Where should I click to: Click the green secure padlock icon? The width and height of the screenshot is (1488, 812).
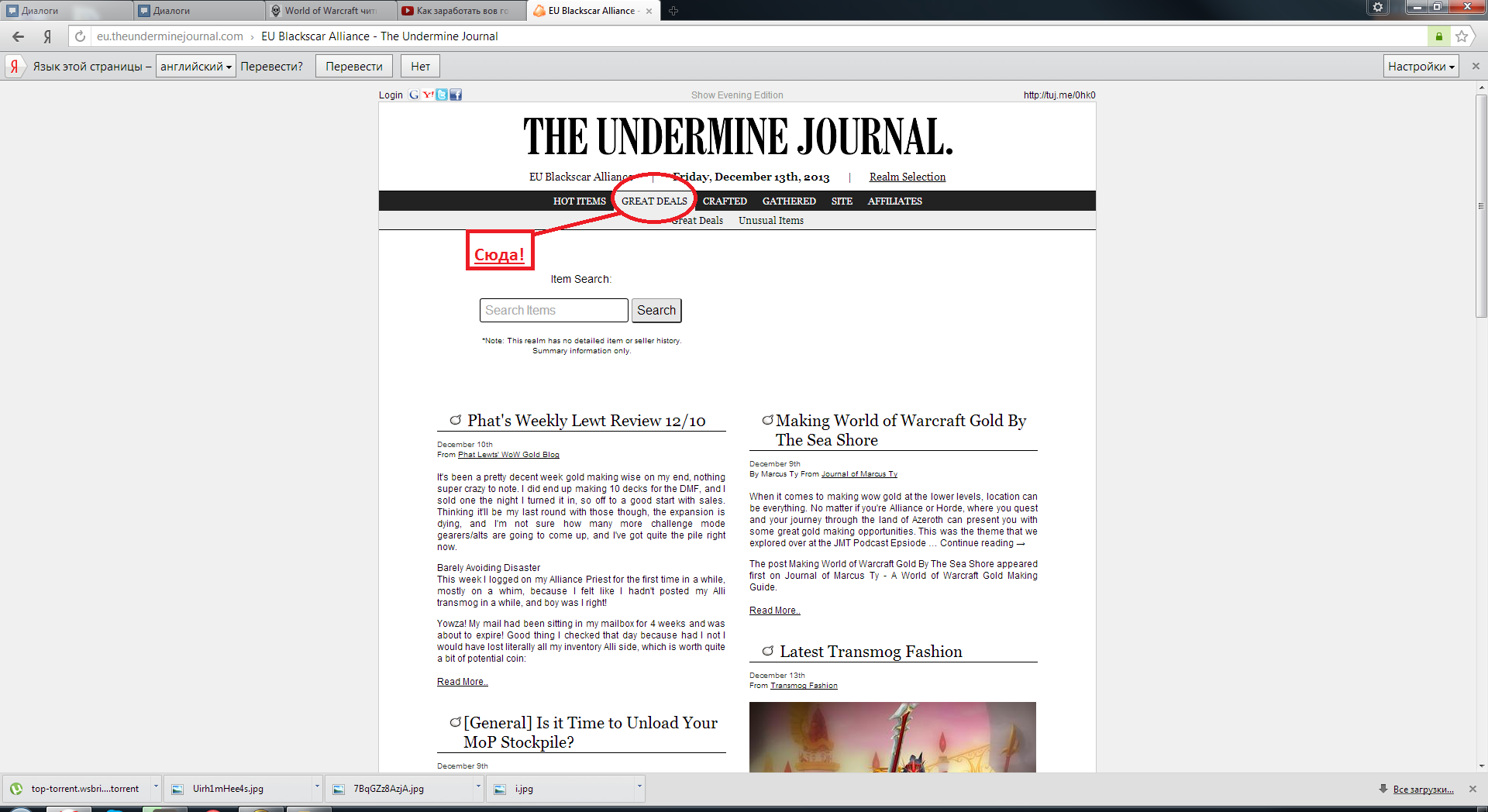click(x=1438, y=36)
